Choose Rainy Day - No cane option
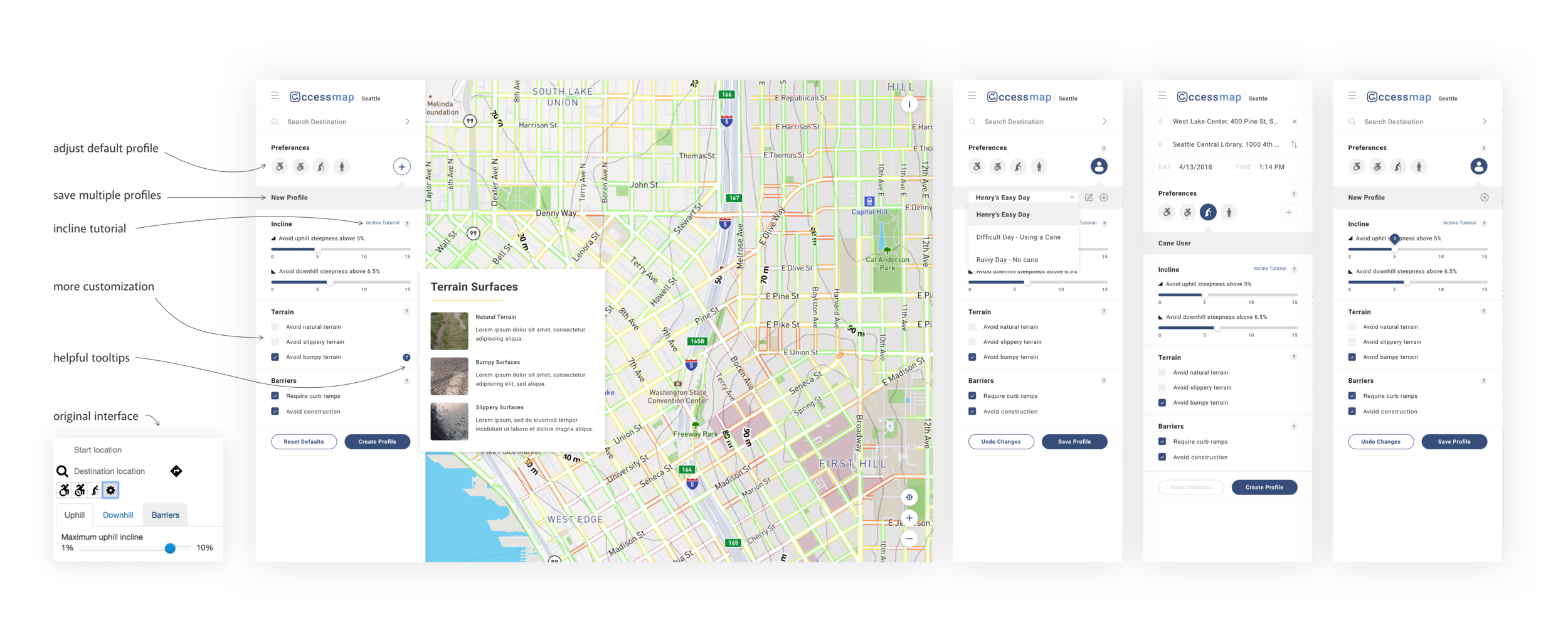 coord(1023,260)
